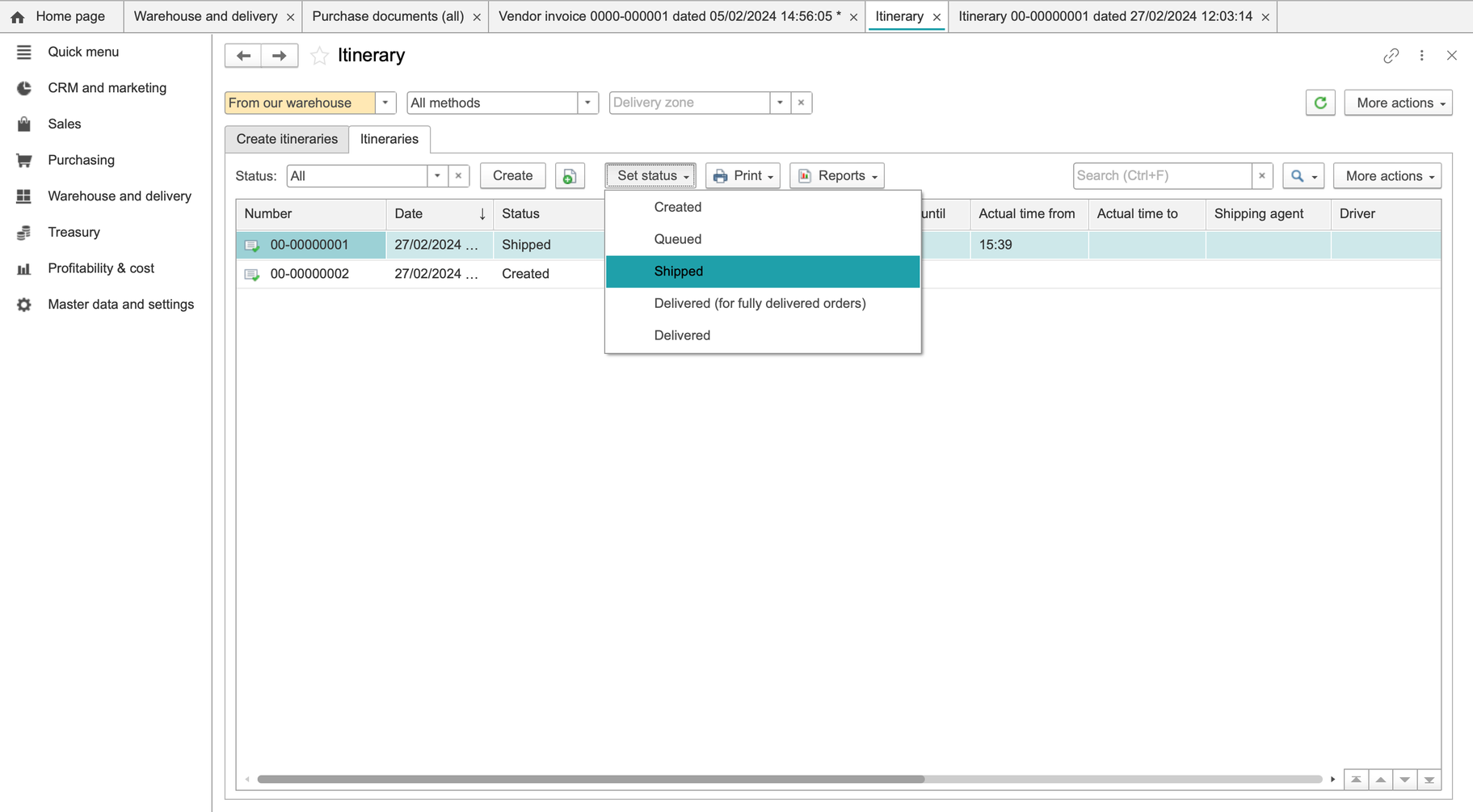Go to the Home page tab

[61, 16]
